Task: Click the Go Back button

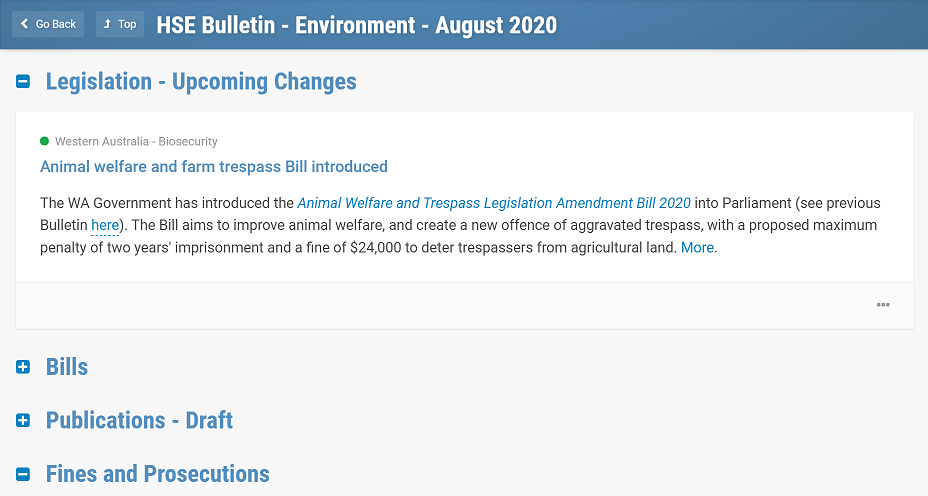Action: coord(48,24)
